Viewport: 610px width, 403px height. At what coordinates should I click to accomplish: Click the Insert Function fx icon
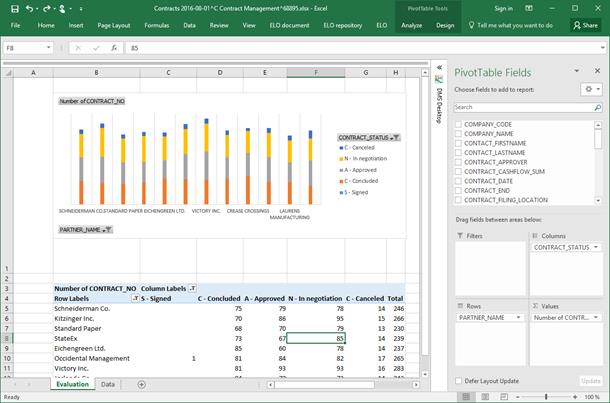click(114, 48)
